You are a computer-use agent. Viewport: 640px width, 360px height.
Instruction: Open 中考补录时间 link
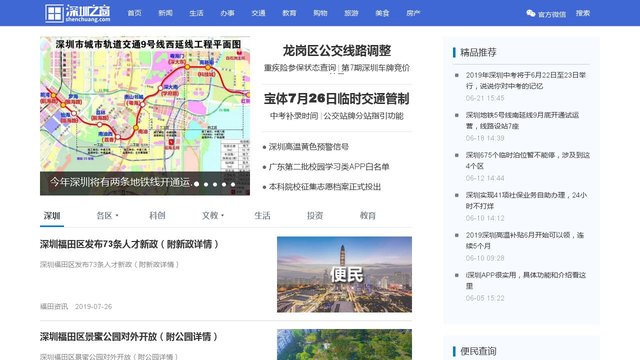click(294, 116)
